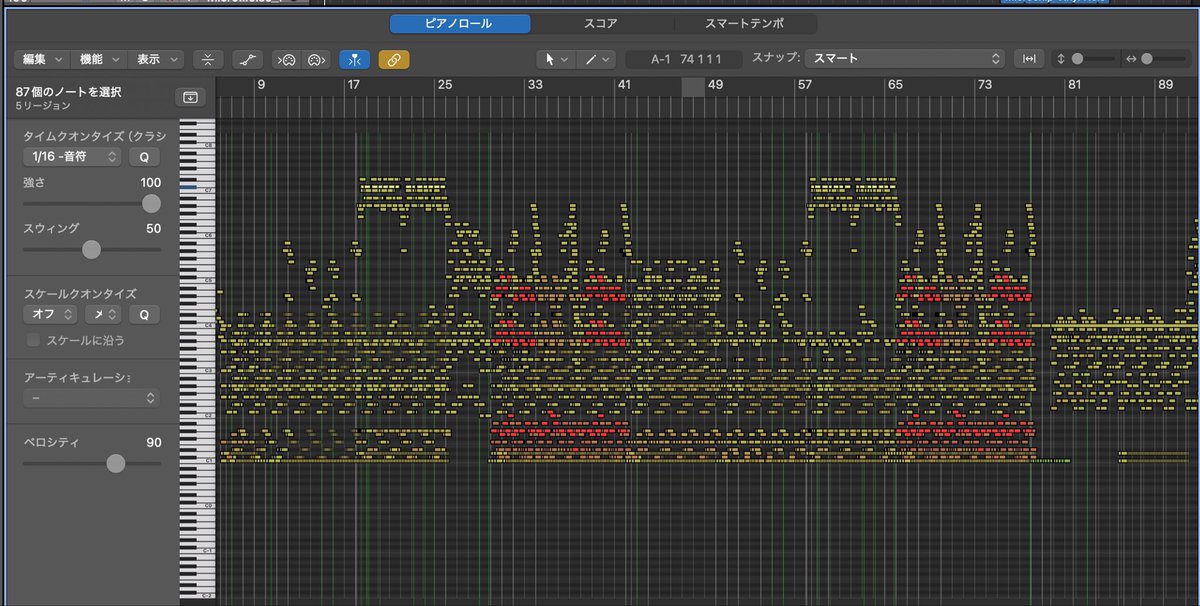The height and width of the screenshot is (606, 1200).
Task: Click the horizontal auto zoom icon
Action: (x=1029, y=59)
